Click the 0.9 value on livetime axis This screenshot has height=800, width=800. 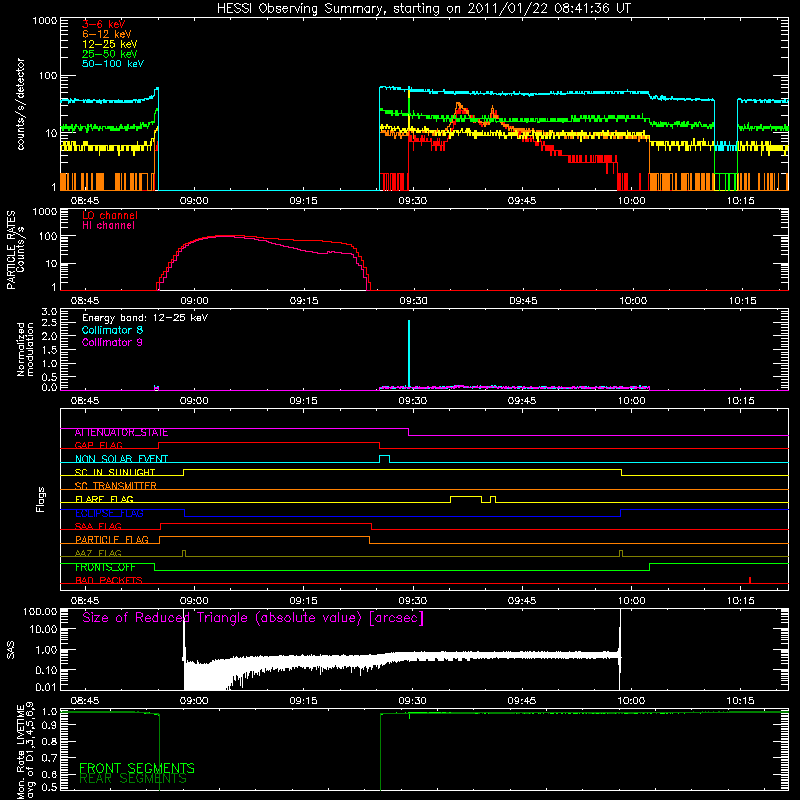(x=49, y=727)
